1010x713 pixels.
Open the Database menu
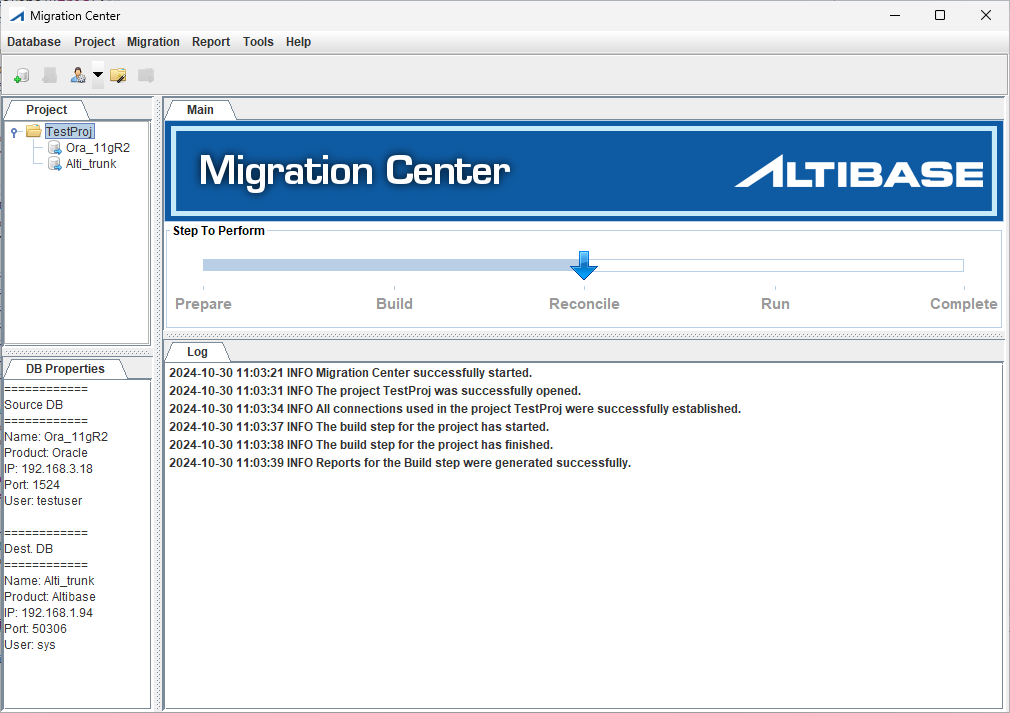coord(34,42)
